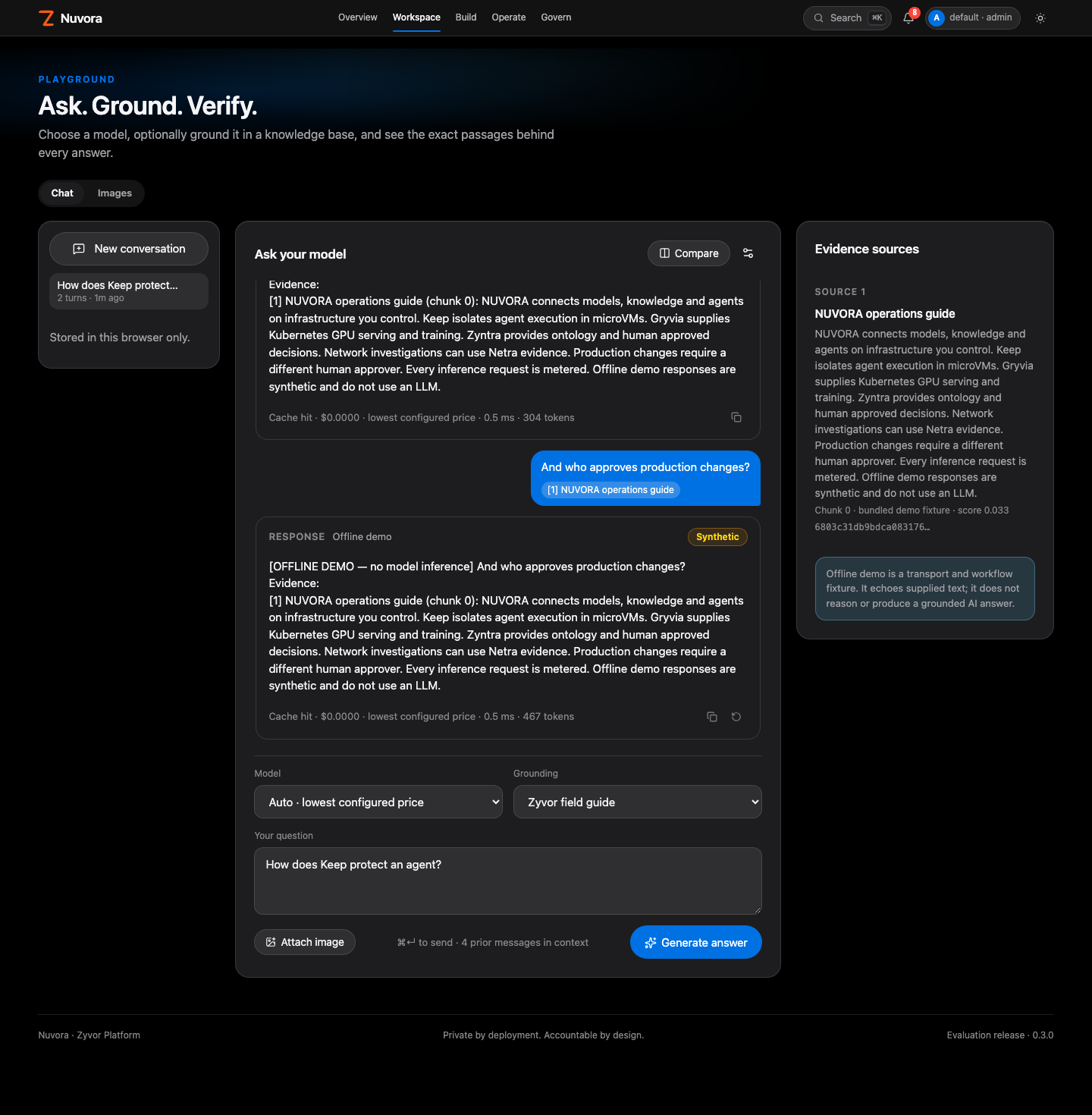Go to the Overview tab
This screenshot has height=1115, width=1092.
(358, 17)
